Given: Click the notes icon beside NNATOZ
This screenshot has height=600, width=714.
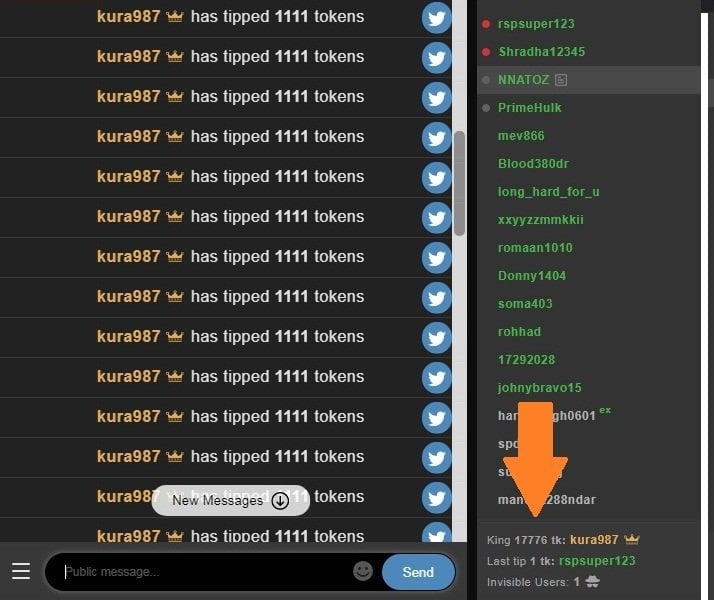Looking at the screenshot, I should [x=561, y=80].
